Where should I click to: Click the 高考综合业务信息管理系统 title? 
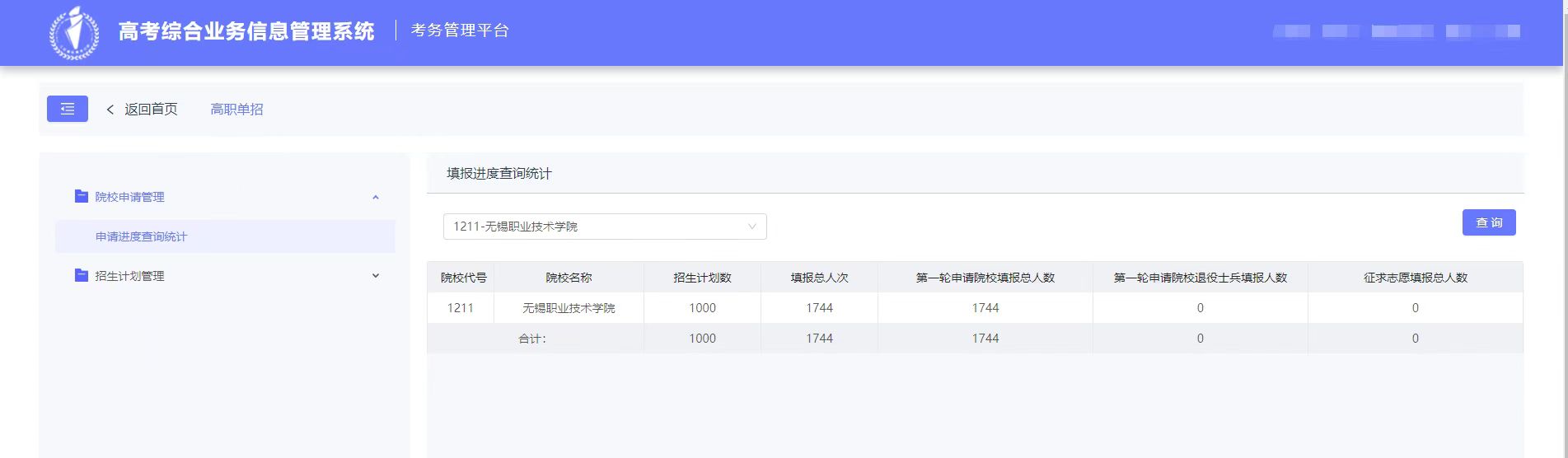[246, 31]
